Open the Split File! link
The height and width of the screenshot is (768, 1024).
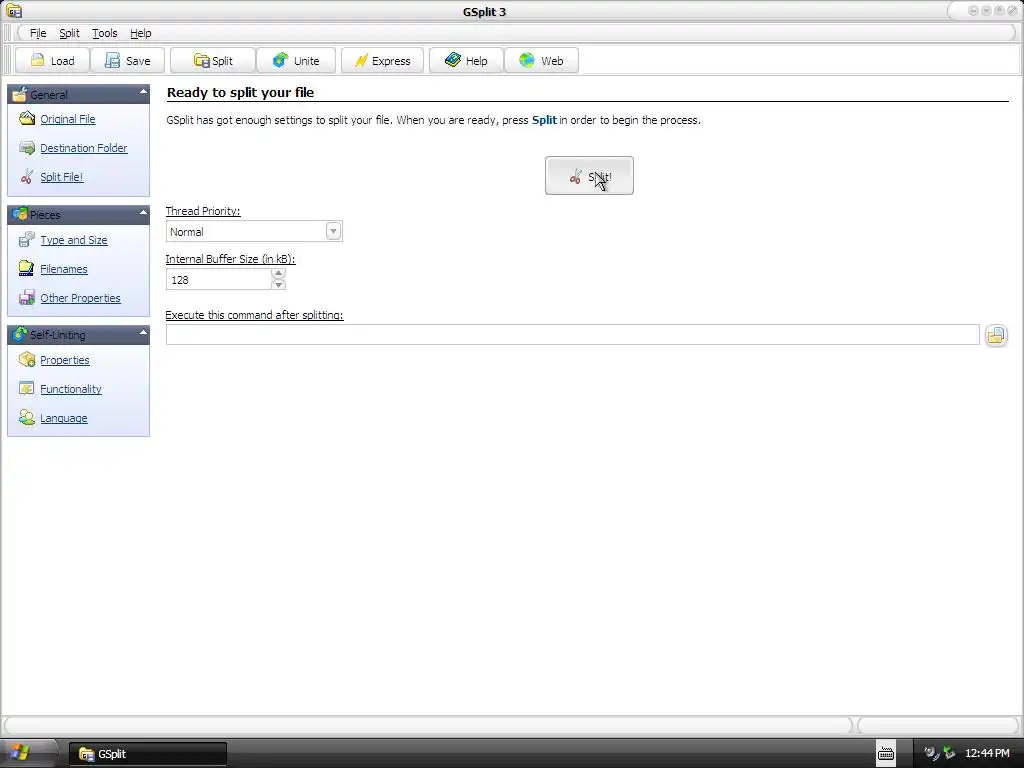point(61,177)
